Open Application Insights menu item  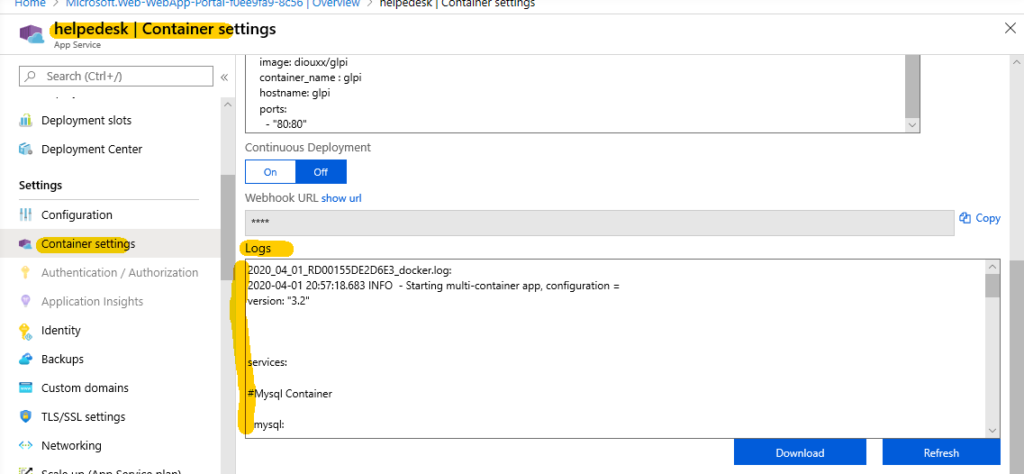(92, 302)
